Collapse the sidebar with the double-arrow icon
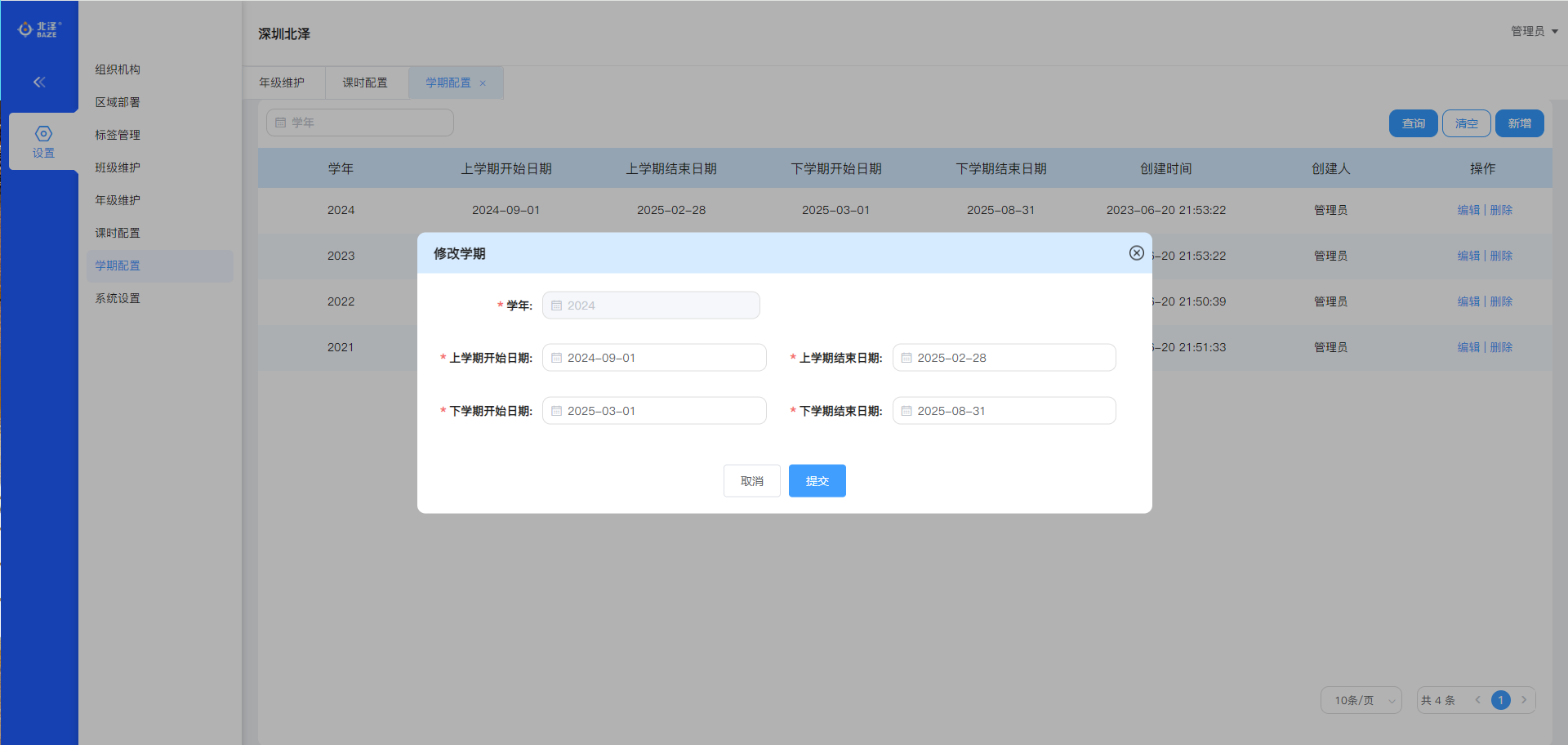 [x=39, y=82]
